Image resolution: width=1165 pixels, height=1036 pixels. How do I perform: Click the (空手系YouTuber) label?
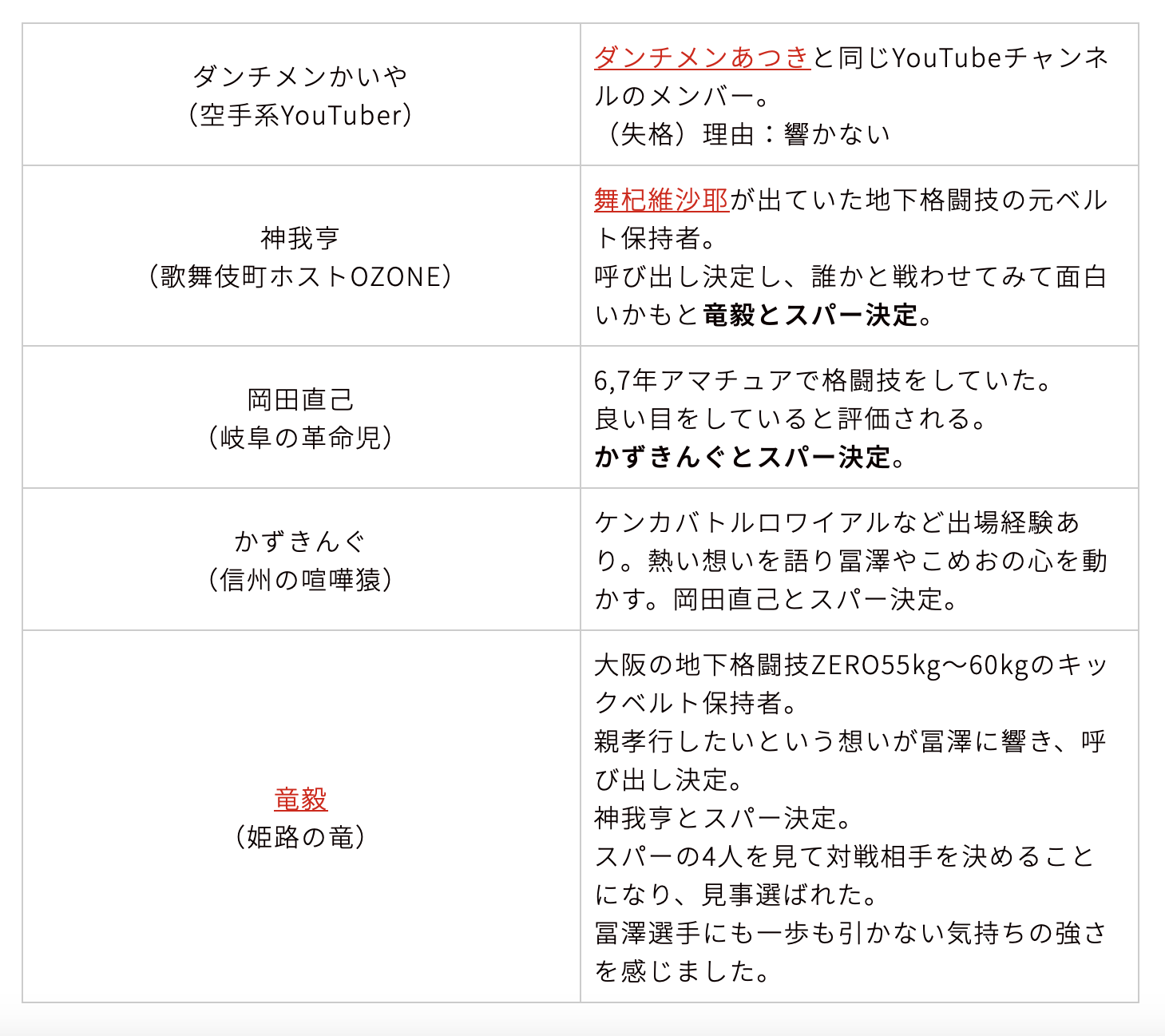click(x=300, y=115)
